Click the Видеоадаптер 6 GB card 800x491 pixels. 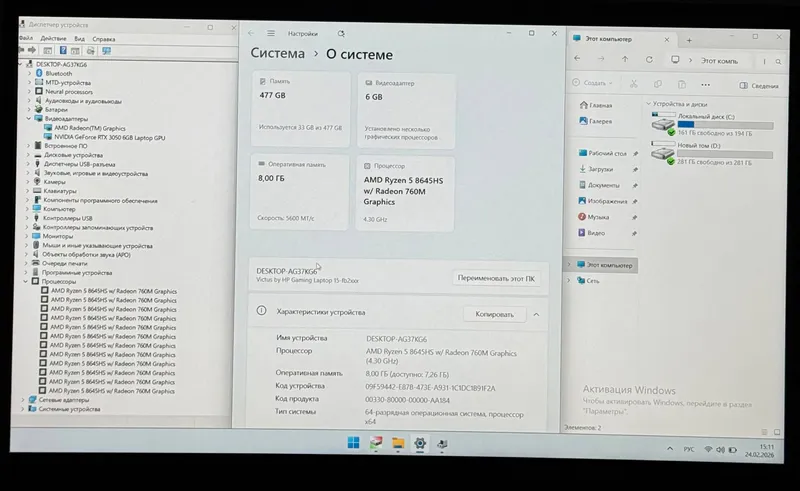click(406, 110)
